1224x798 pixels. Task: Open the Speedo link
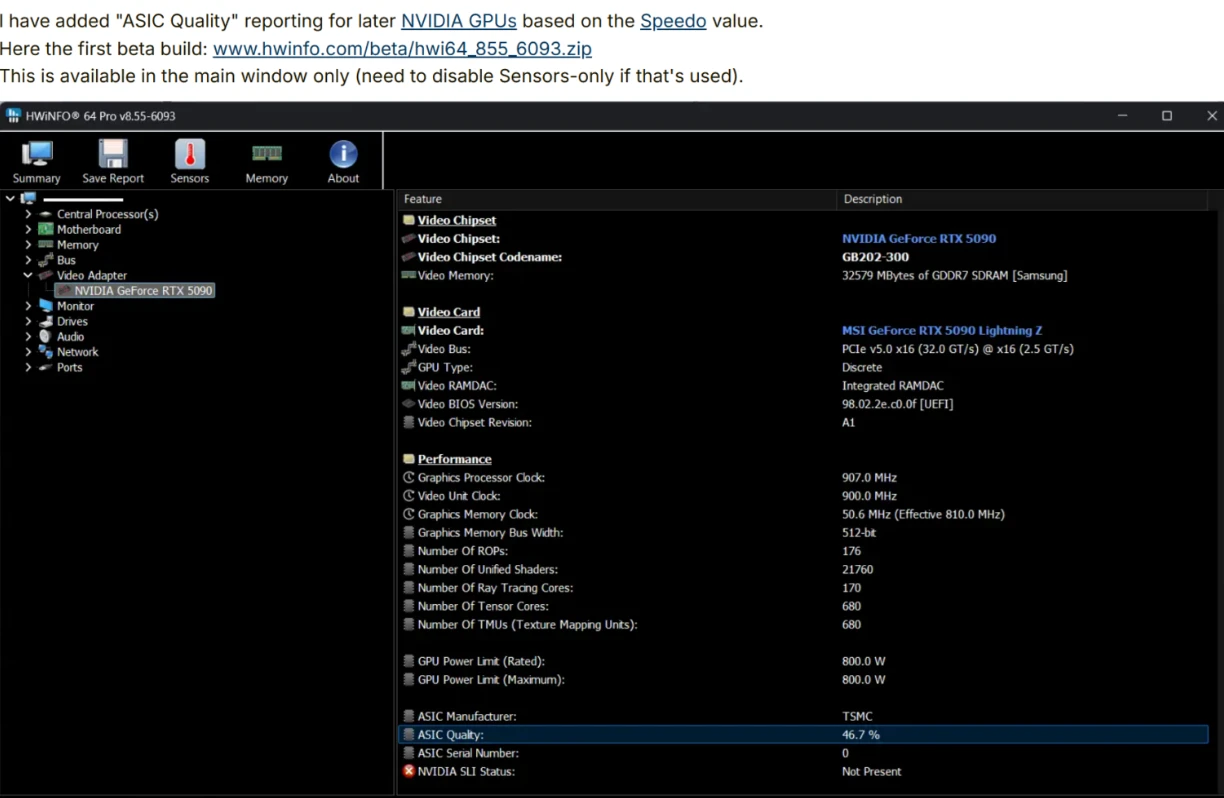pos(673,21)
